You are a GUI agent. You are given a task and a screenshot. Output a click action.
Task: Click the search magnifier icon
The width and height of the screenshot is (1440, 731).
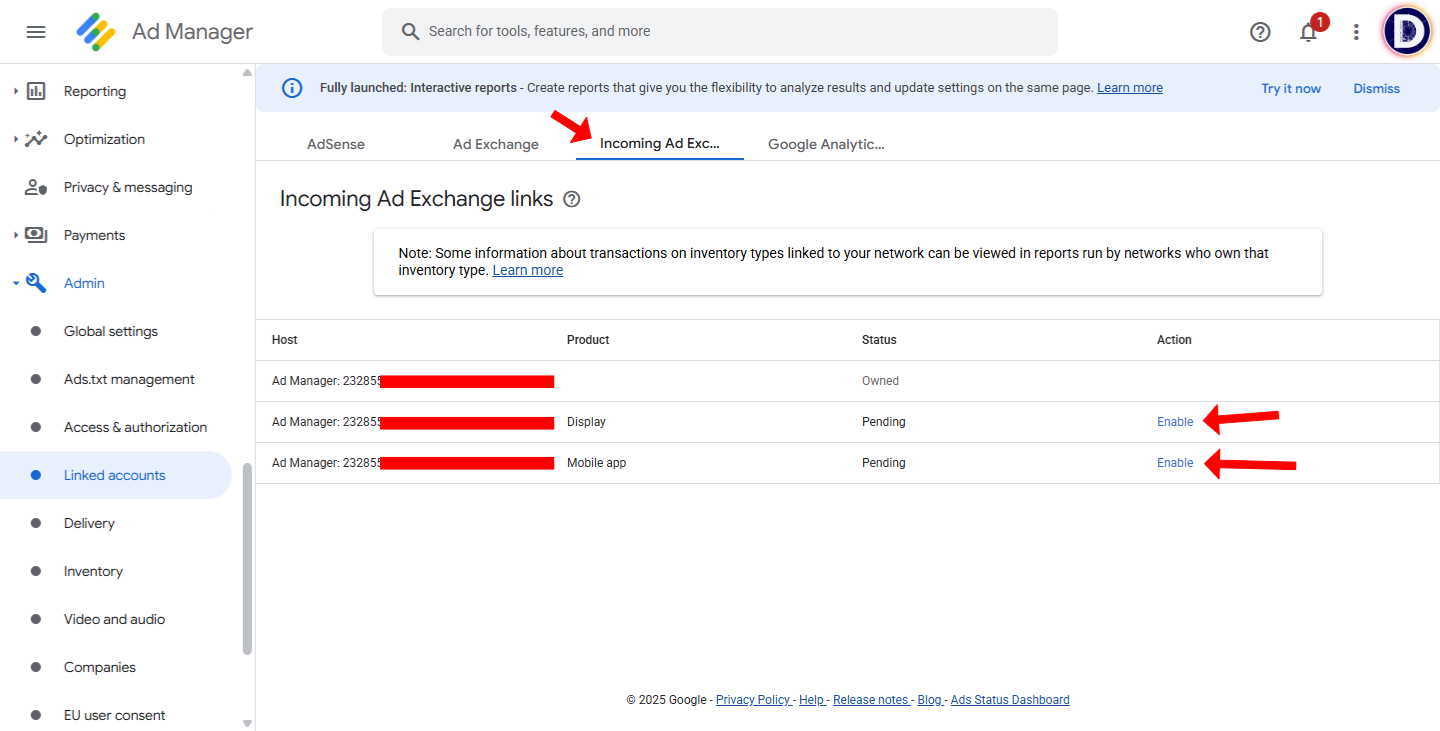(x=410, y=32)
